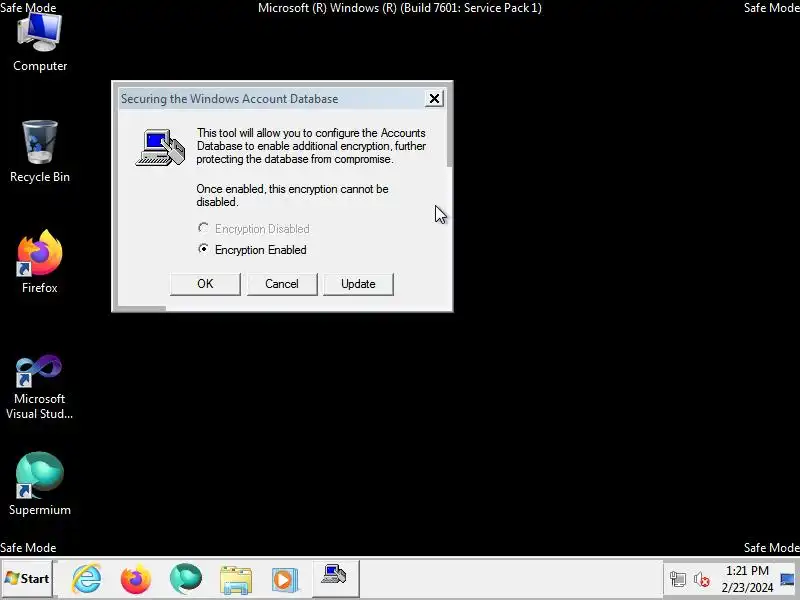Click the computer and lock dialog icon
The height and width of the screenshot is (600, 800).
160,147
